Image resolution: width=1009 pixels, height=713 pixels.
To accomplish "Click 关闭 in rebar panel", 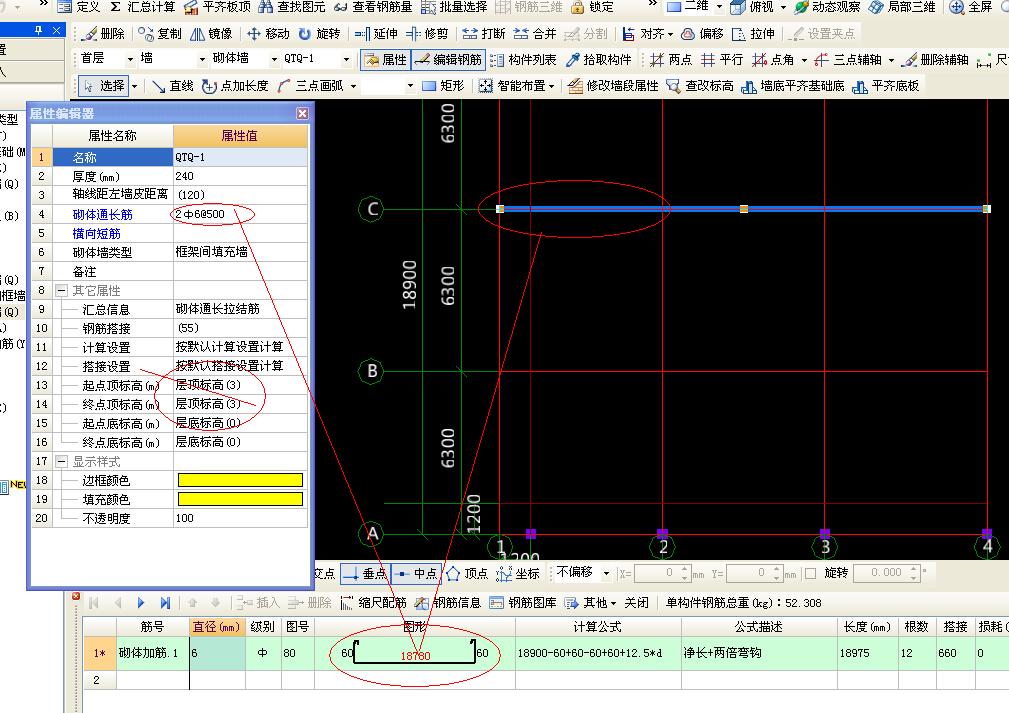I will pos(636,603).
